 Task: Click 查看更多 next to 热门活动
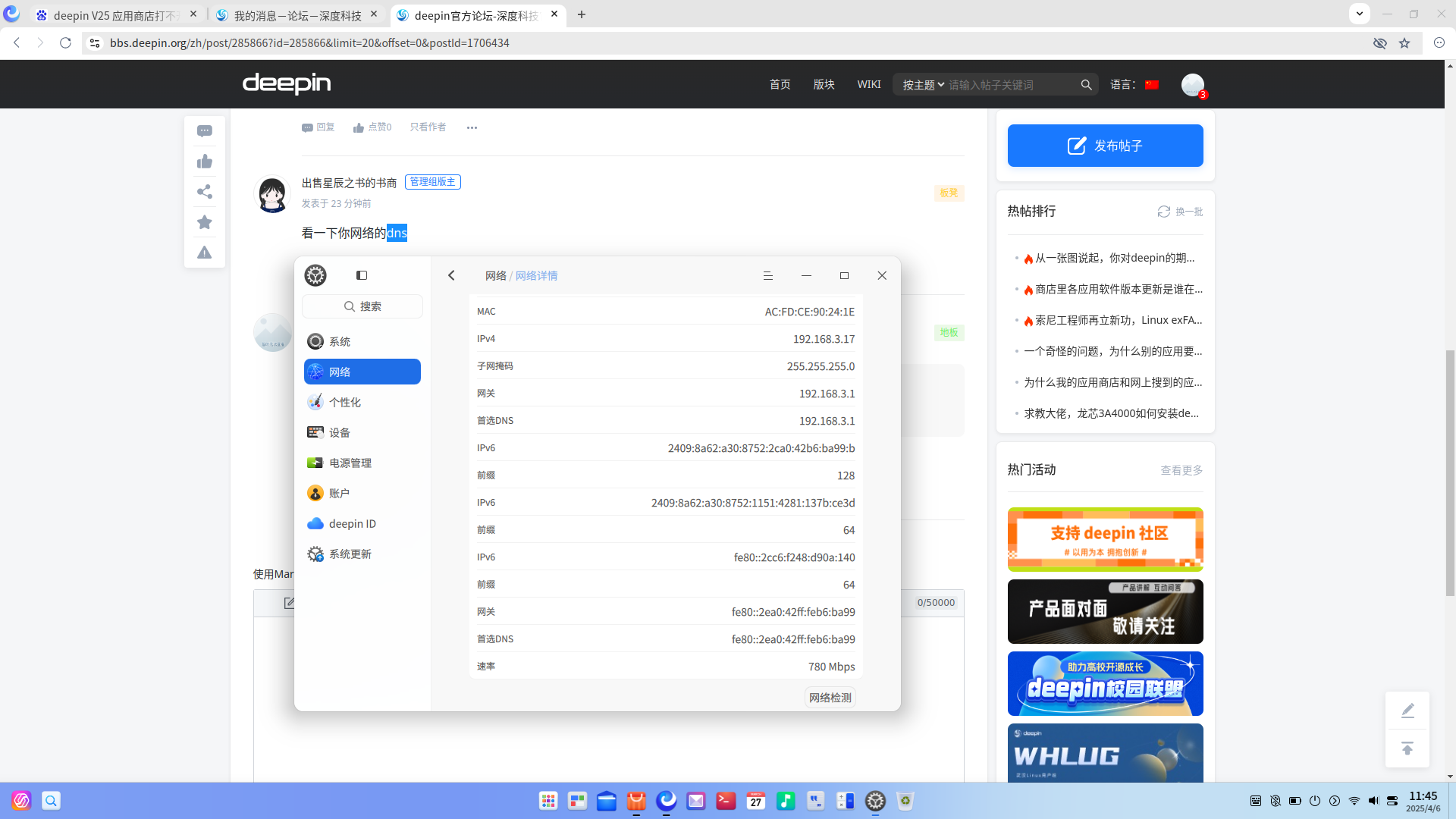click(1181, 470)
